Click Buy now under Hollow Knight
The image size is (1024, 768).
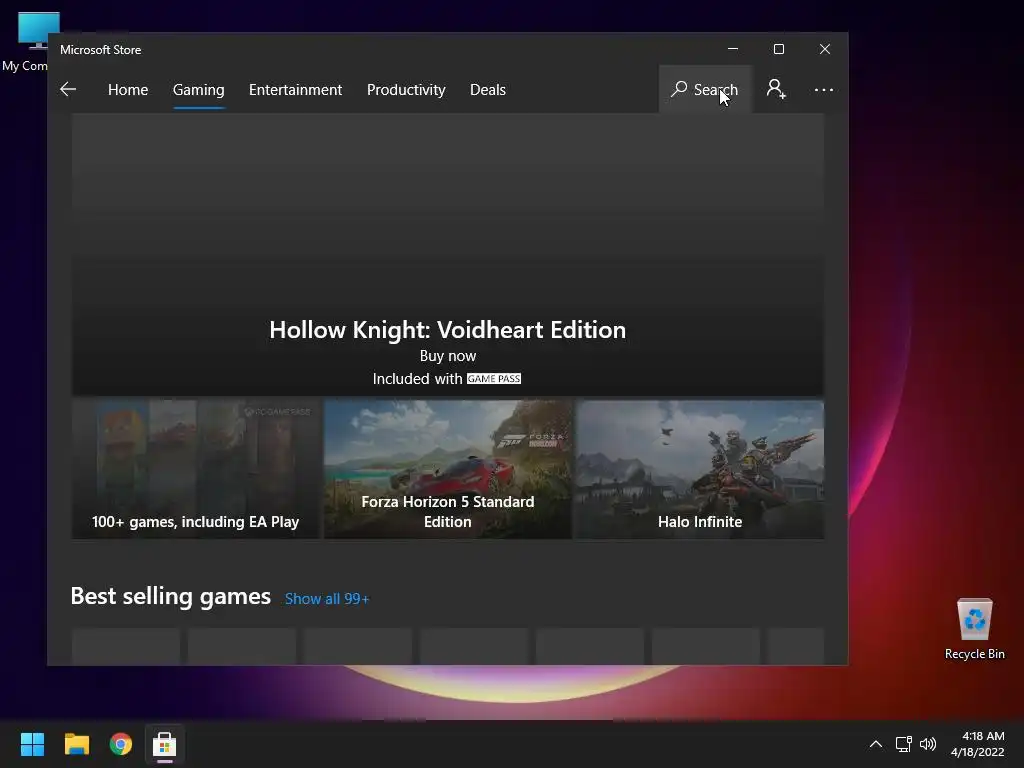pos(447,356)
